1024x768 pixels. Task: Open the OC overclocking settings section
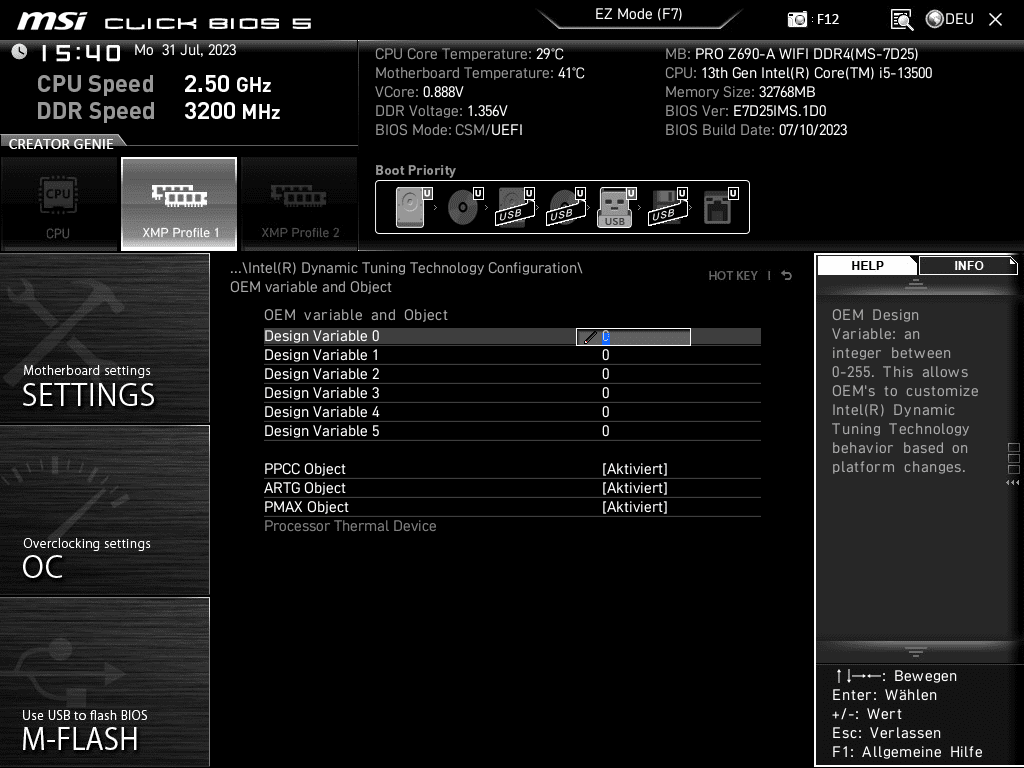104,510
